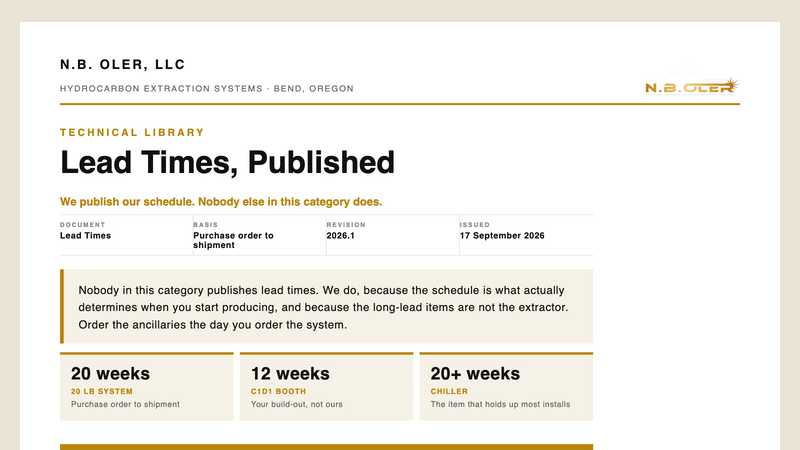The image size is (800, 450).
Task: Click the 'N.B. OLER, LLC' company name
Action: [x=122, y=65]
